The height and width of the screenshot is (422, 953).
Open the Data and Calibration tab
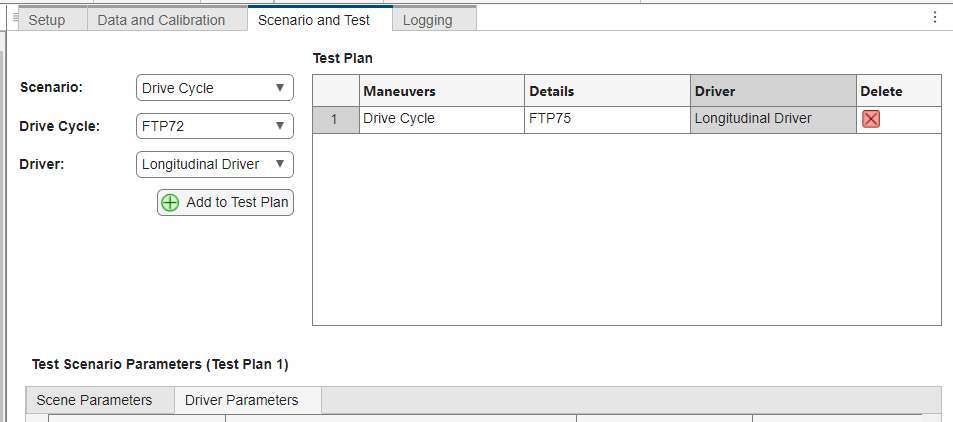tap(161, 20)
